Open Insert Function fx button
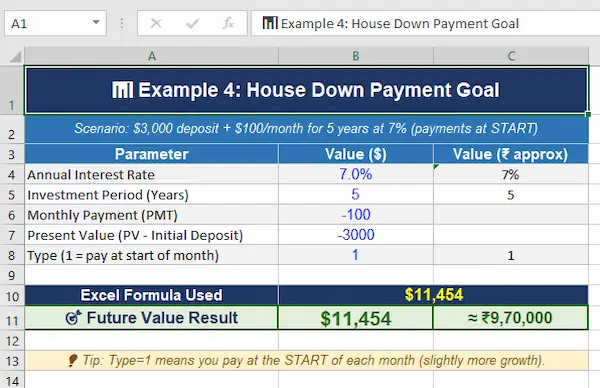Screen dimensions: 600x388 [x=228, y=23]
